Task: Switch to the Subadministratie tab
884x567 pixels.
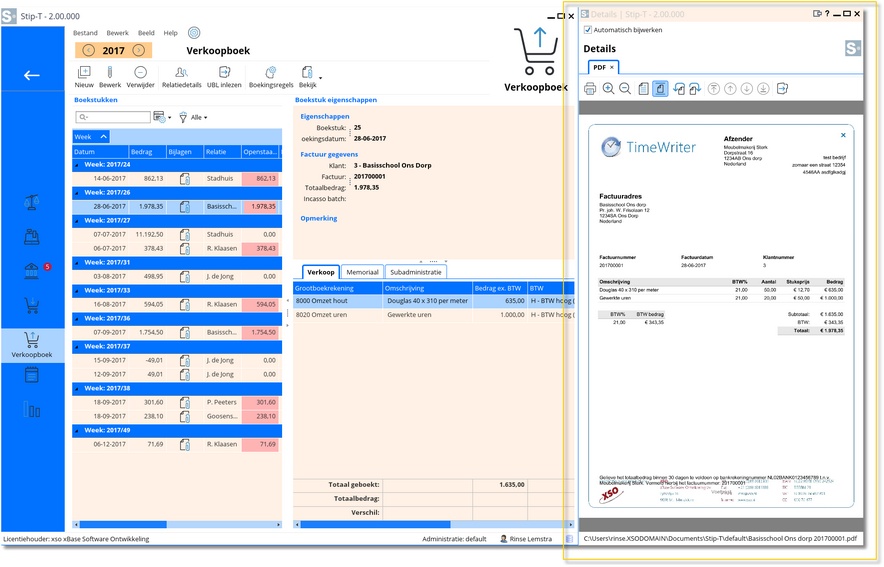Action: tap(416, 272)
